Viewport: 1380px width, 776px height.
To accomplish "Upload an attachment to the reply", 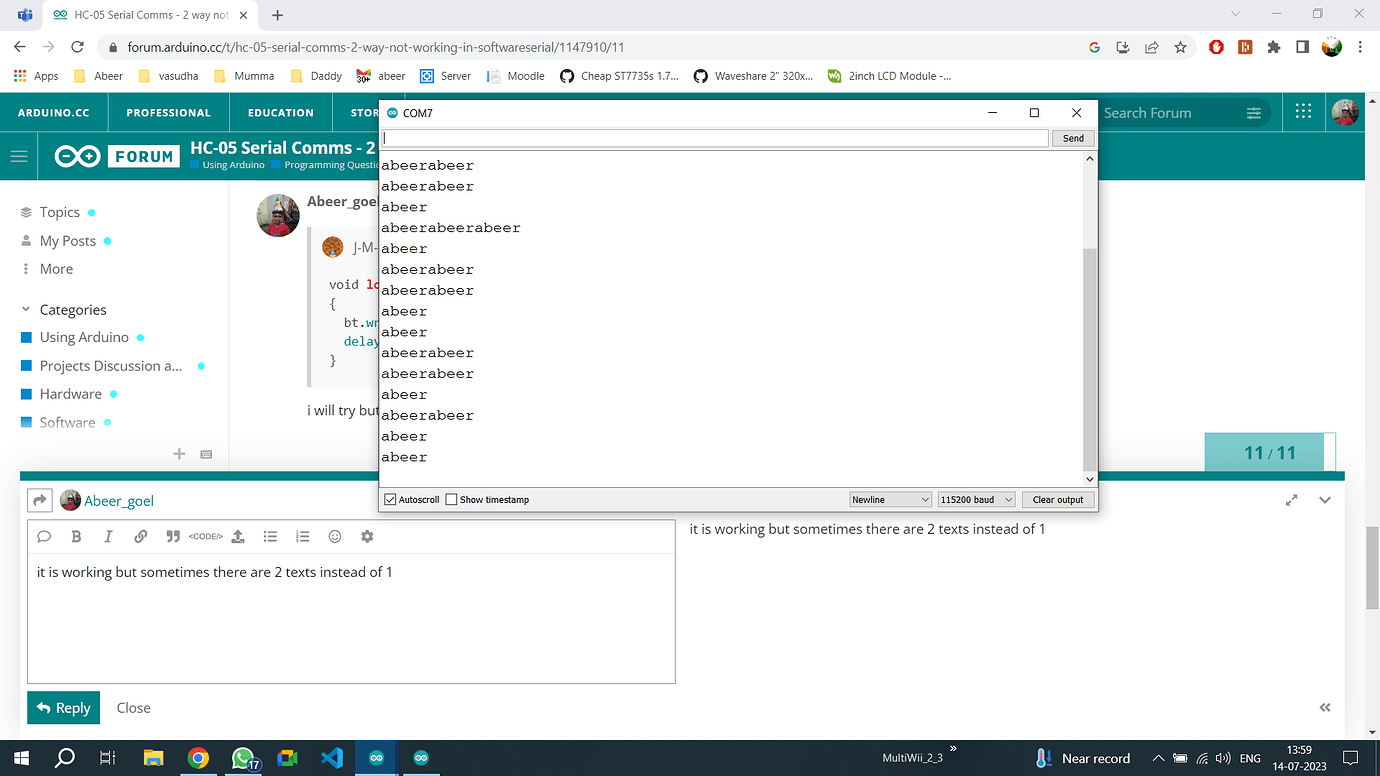I will point(237,536).
